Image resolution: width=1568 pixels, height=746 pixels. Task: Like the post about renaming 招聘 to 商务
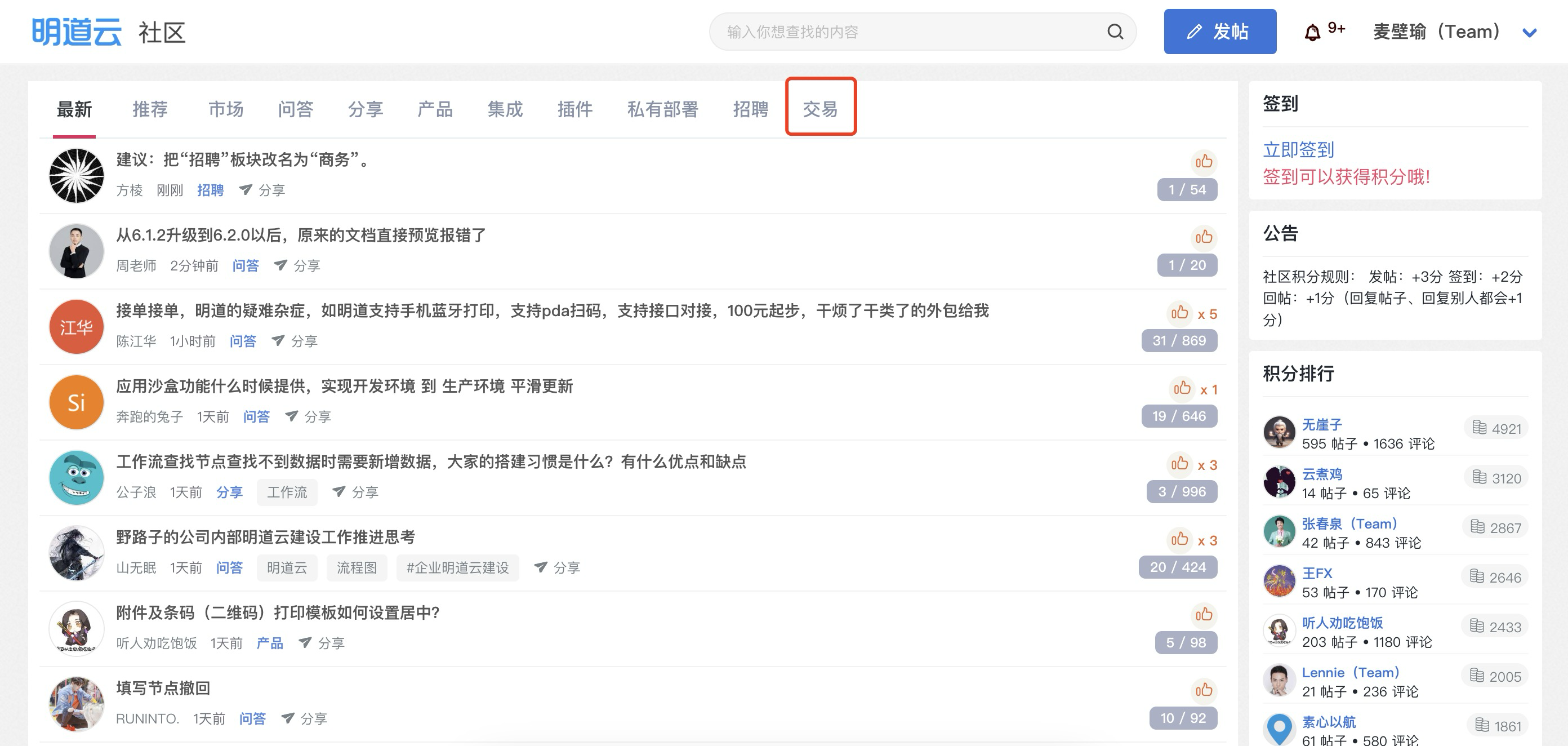pyautogui.click(x=1203, y=162)
